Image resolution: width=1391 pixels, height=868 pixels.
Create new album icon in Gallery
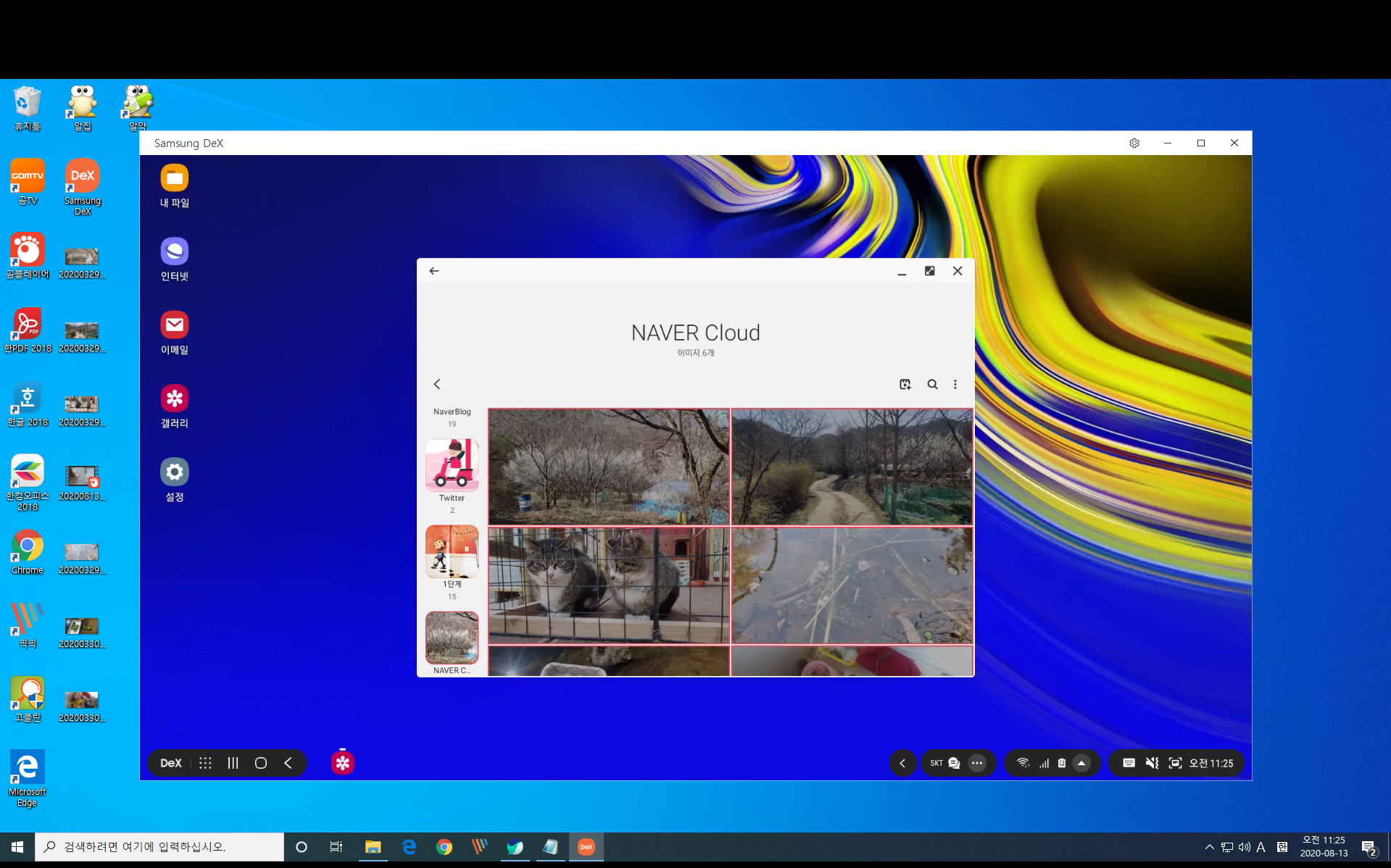pos(905,384)
